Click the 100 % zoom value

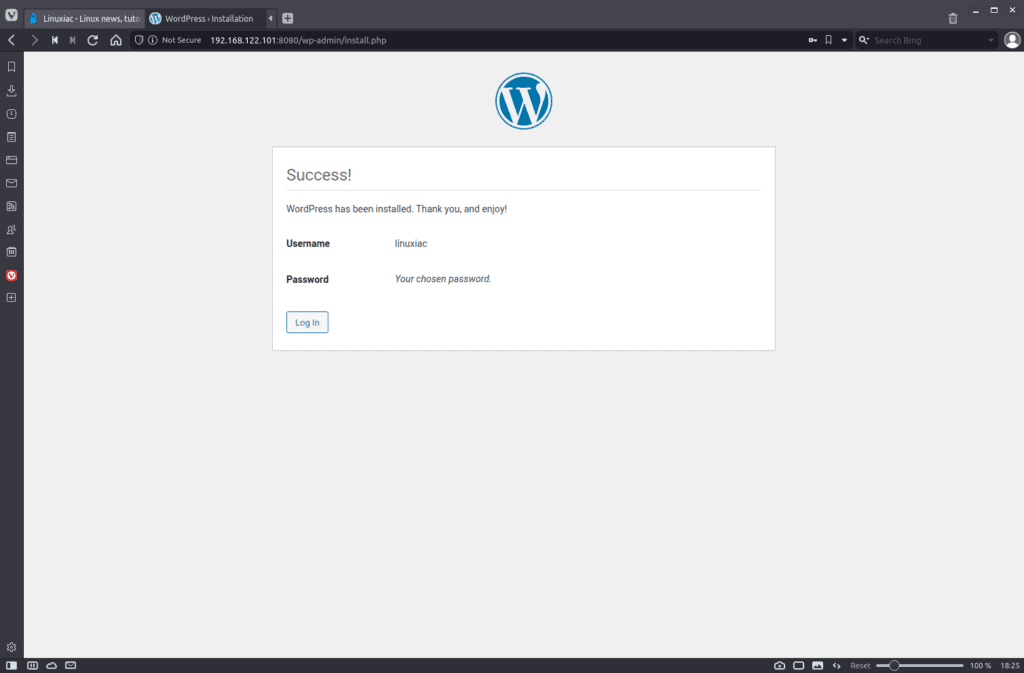click(x=980, y=665)
